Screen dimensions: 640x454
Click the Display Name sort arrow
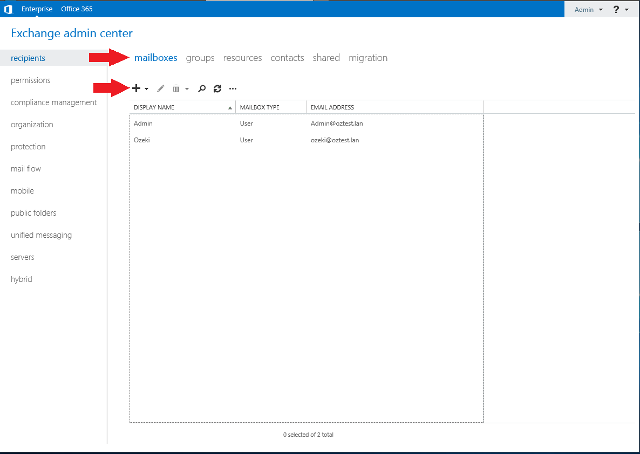[x=230, y=108]
